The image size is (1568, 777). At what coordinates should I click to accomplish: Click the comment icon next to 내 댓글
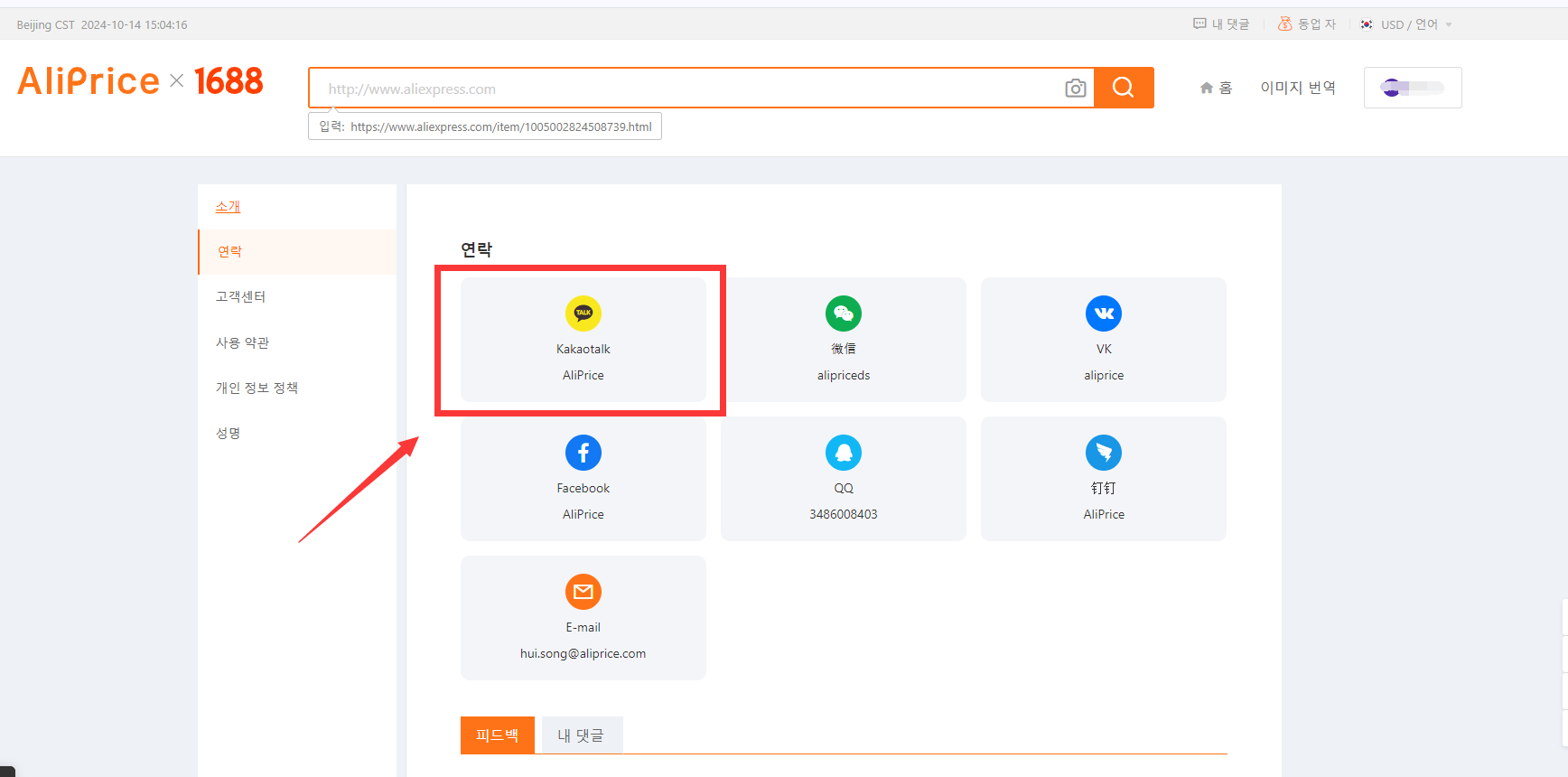coord(1199,24)
